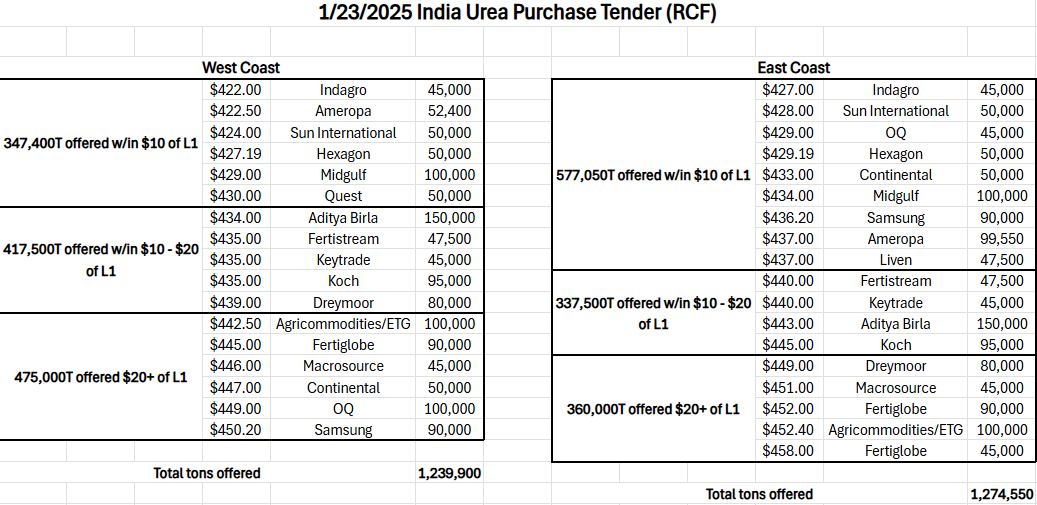Image resolution: width=1037 pixels, height=505 pixels.
Task: Select the 577,050T offered w/in $10 cell
Action: click(654, 175)
